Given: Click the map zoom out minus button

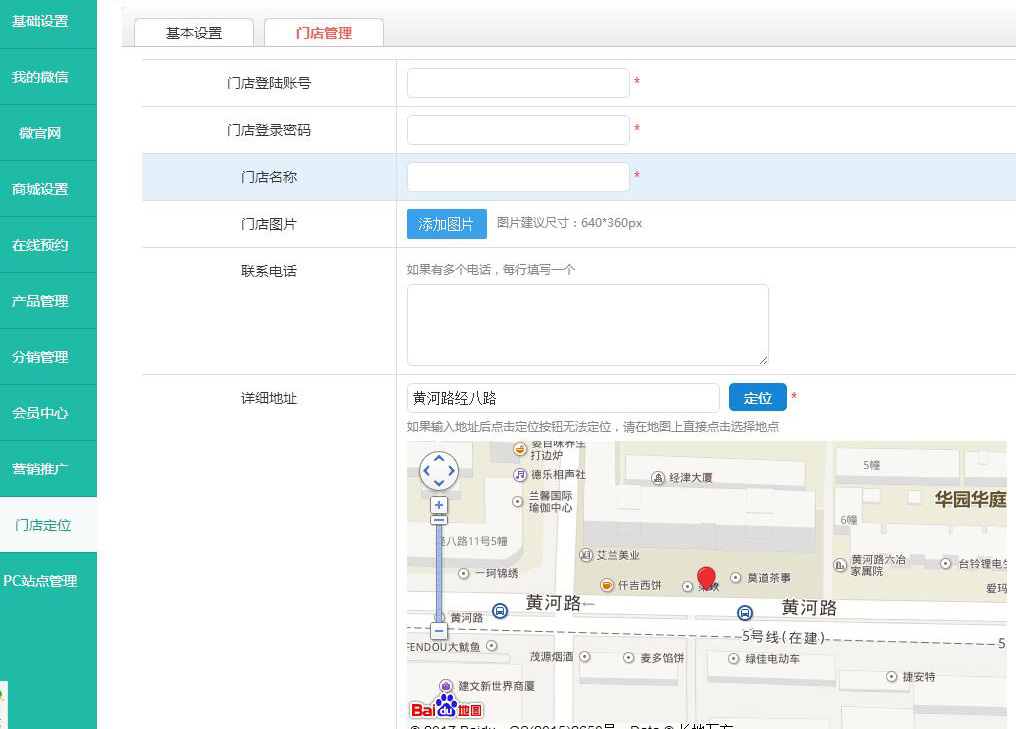Looking at the screenshot, I should pyautogui.click(x=439, y=631).
